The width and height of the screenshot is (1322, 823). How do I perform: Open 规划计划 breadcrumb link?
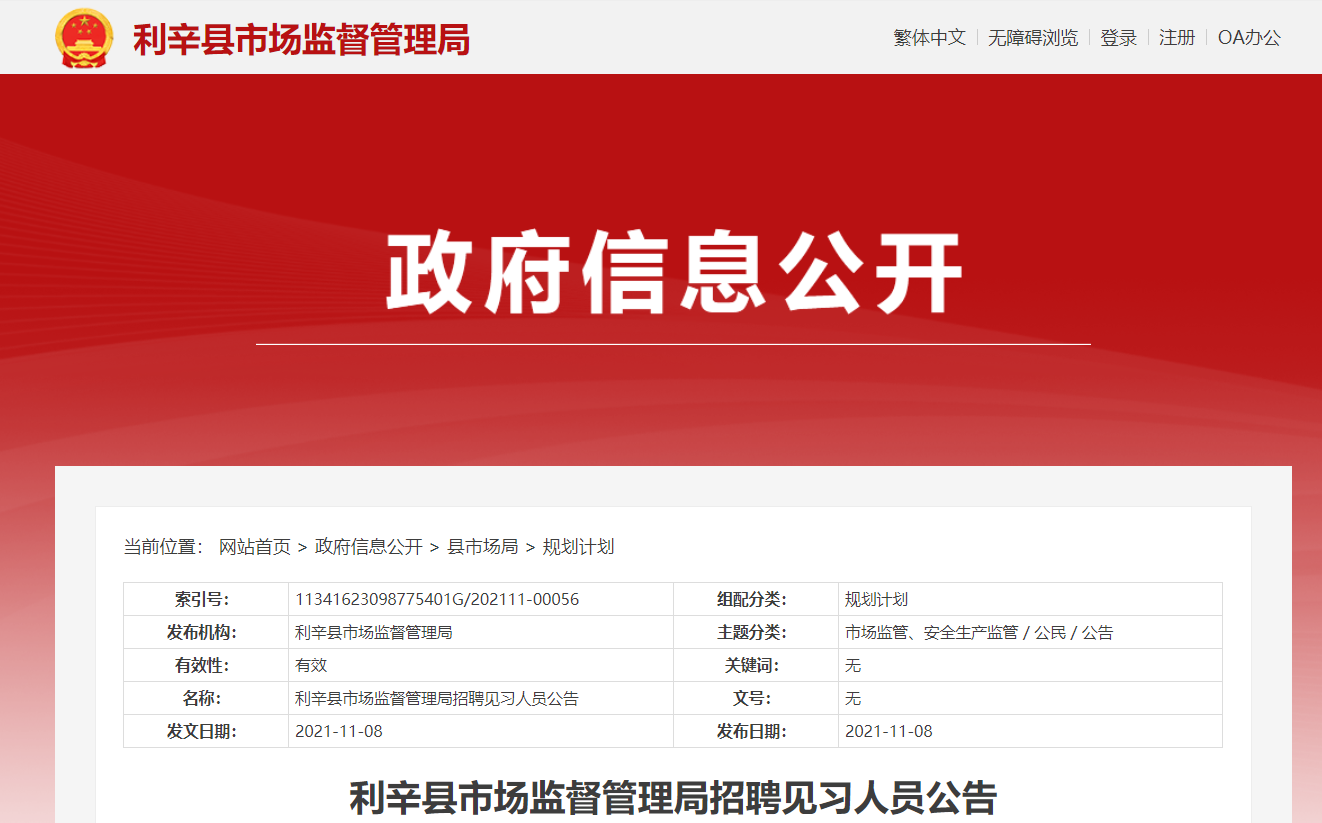coord(578,547)
